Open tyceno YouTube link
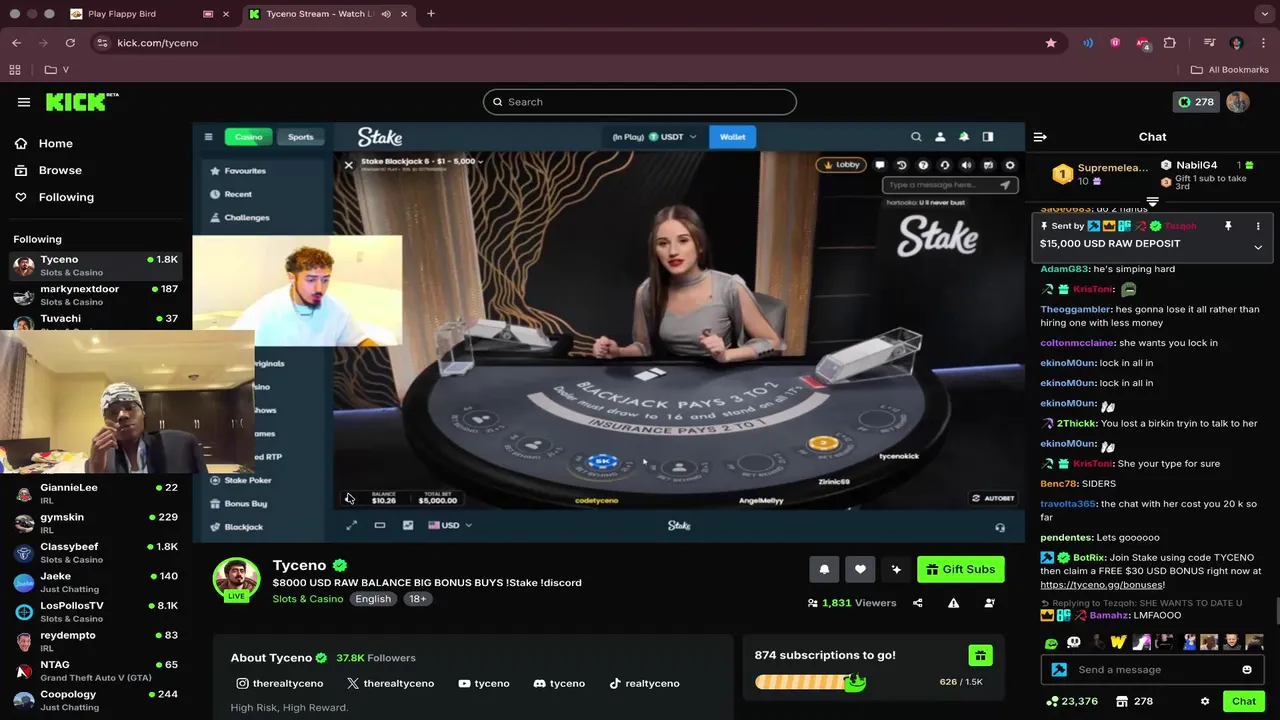Viewport: 1280px width, 720px height. pyautogui.click(x=484, y=684)
